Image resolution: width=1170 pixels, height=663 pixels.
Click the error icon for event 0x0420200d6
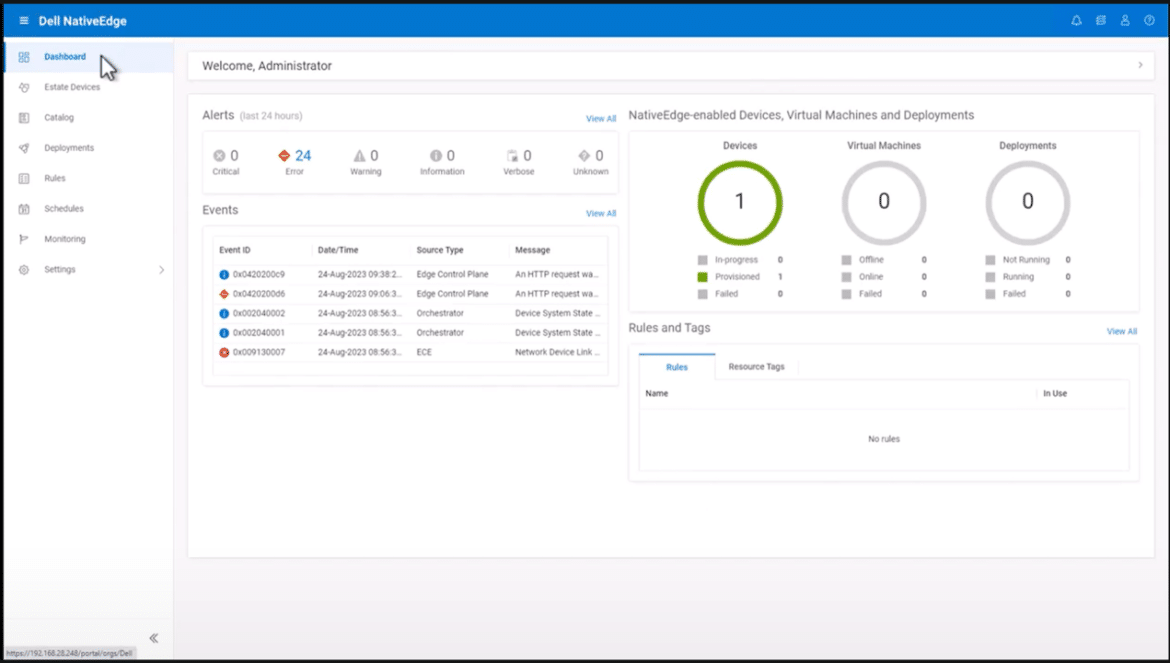click(x=224, y=294)
